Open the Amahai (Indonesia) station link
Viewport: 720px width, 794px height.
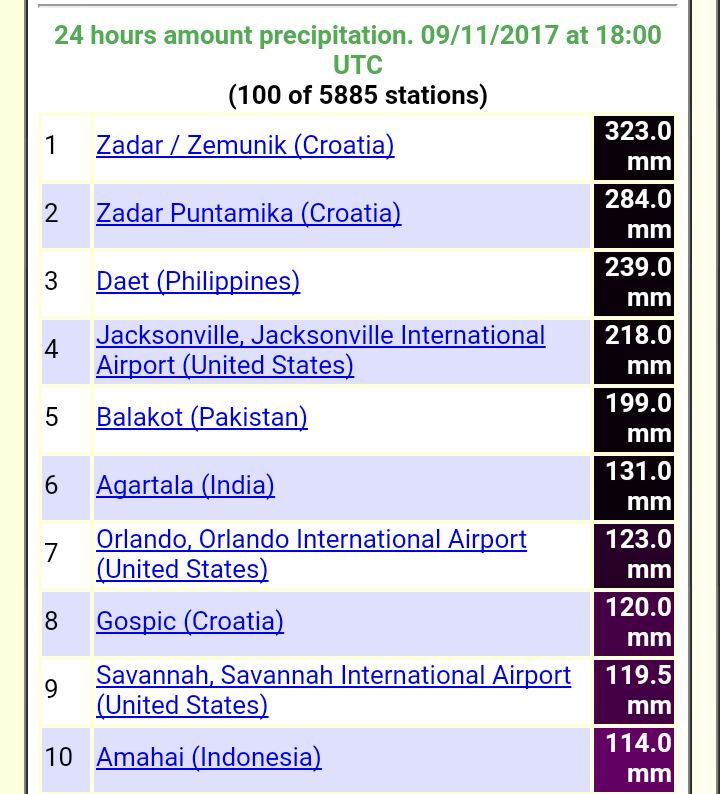209,758
